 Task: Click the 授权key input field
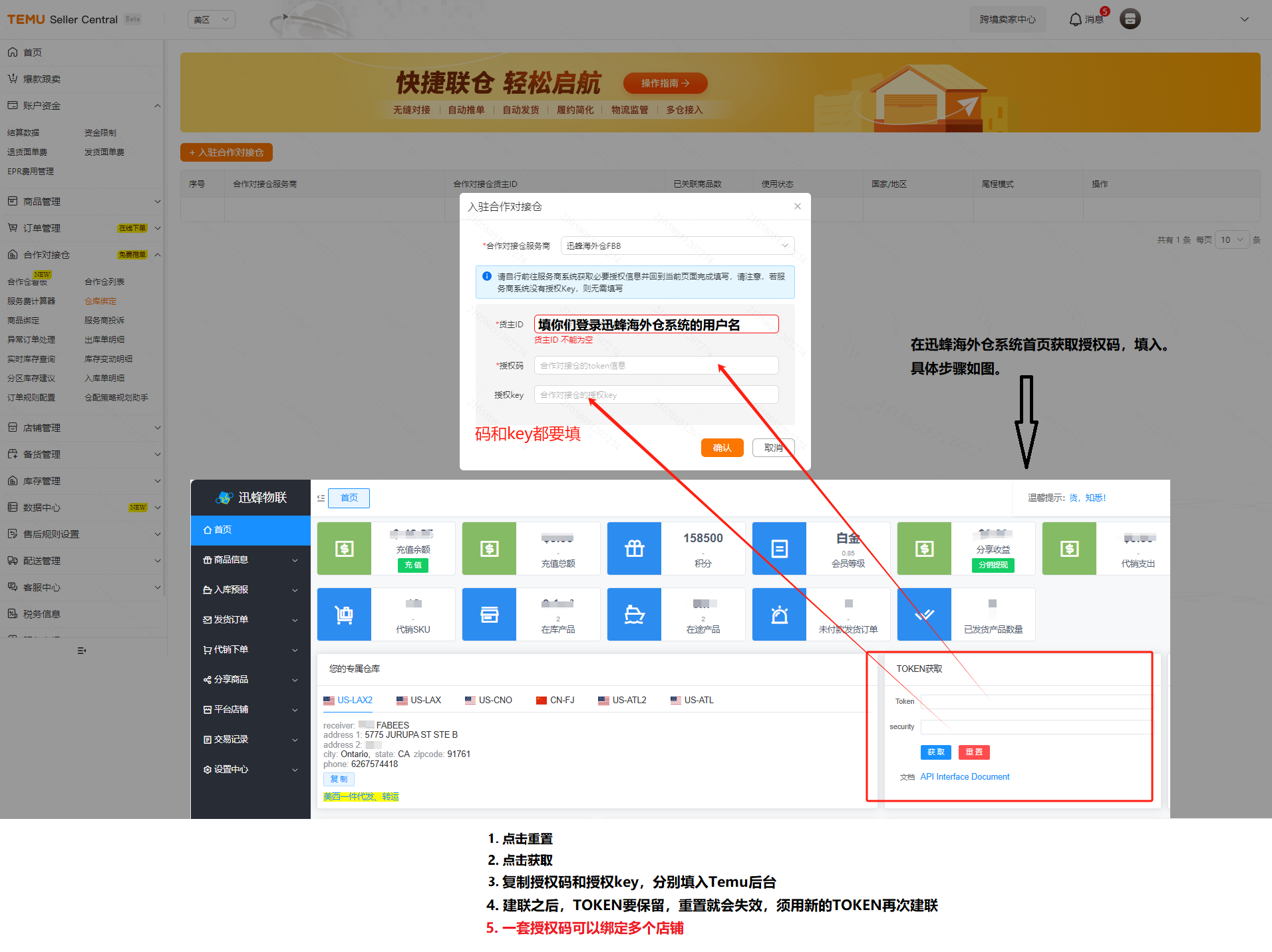656,395
